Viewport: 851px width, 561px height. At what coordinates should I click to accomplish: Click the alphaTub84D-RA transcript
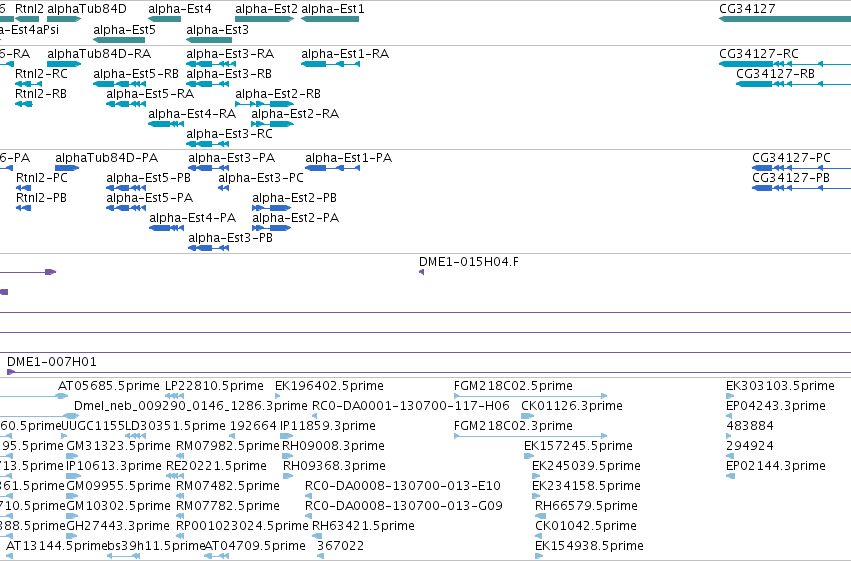coord(99,54)
